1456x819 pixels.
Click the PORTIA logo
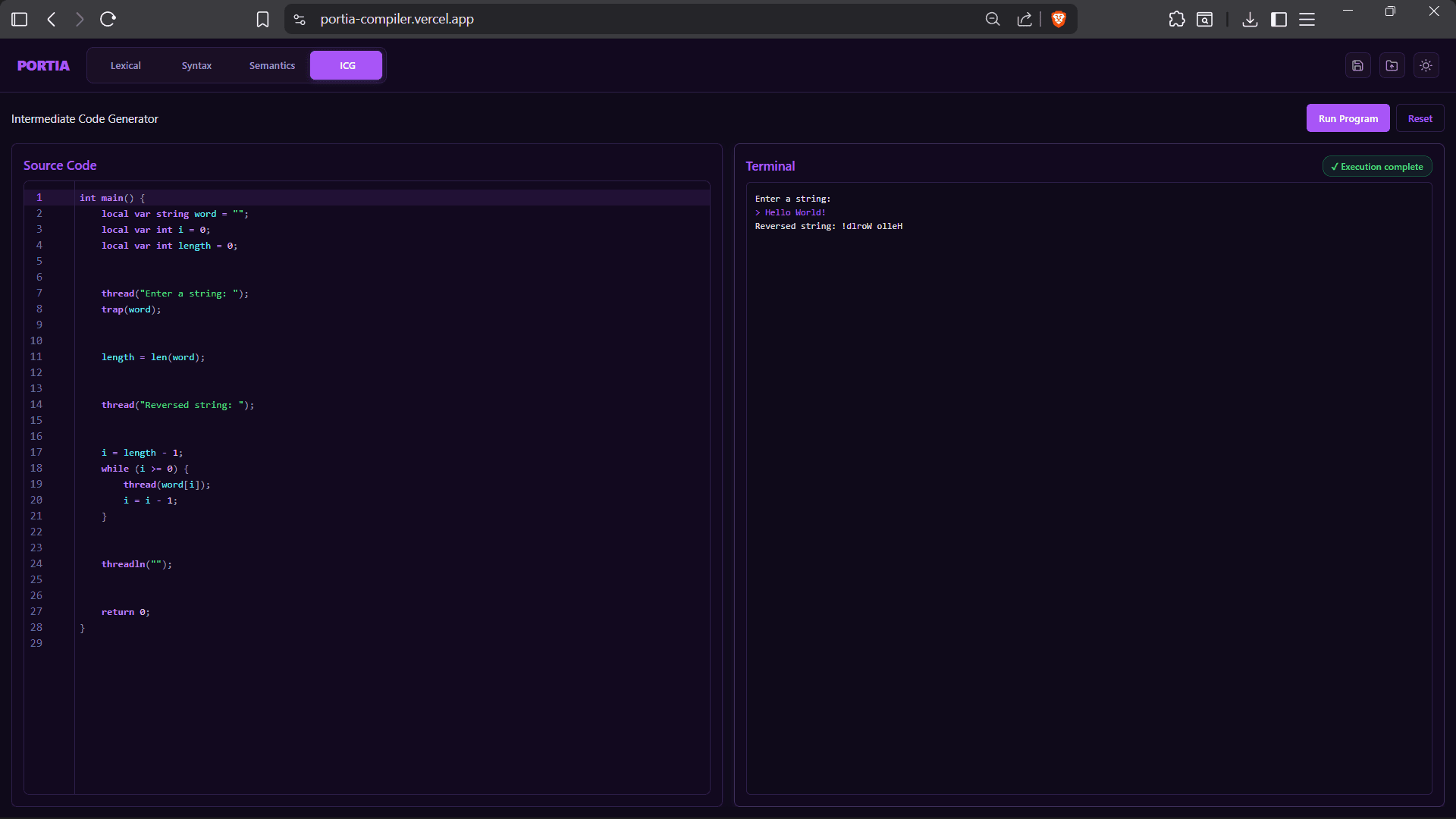[x=43, y=66]
